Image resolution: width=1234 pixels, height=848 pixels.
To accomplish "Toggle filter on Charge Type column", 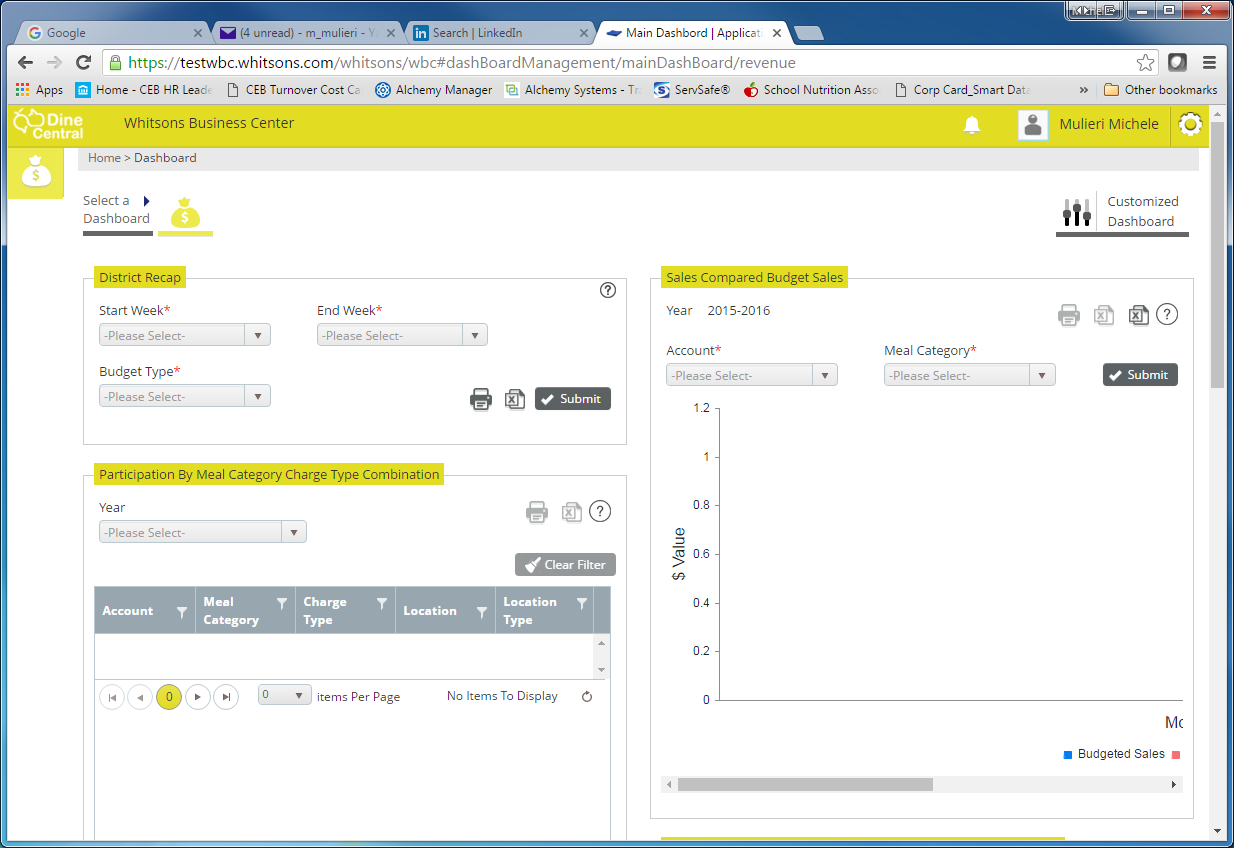I will pos(381,604).
